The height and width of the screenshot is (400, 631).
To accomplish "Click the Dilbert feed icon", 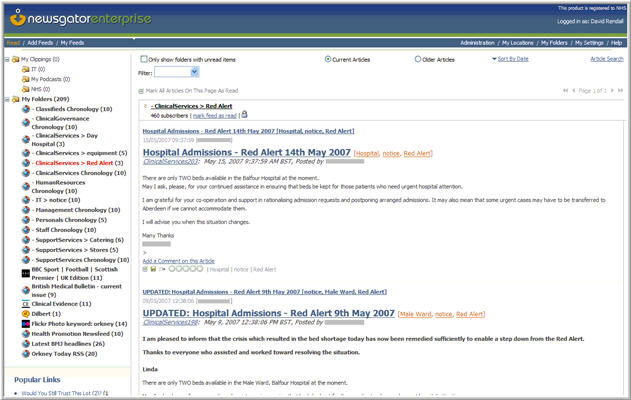I will coord(24,313).
